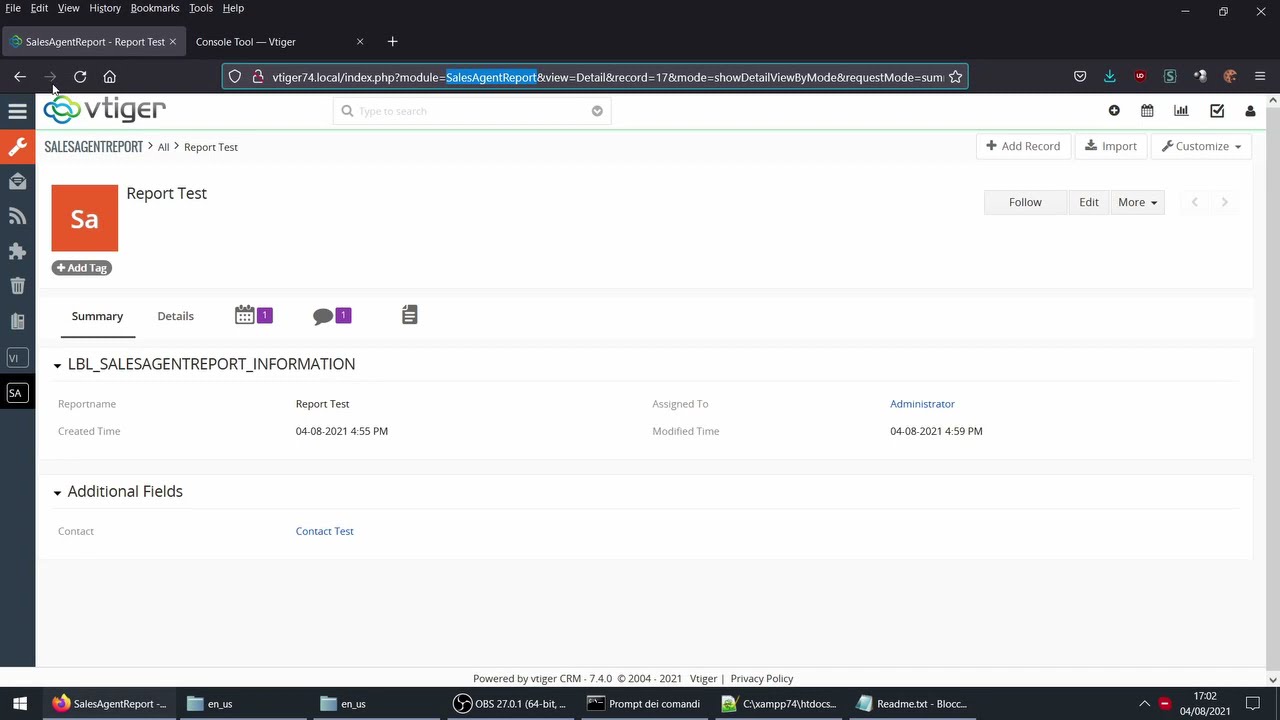Click the SALESAGENTREPORT breadcrumb link

point(93,147)
